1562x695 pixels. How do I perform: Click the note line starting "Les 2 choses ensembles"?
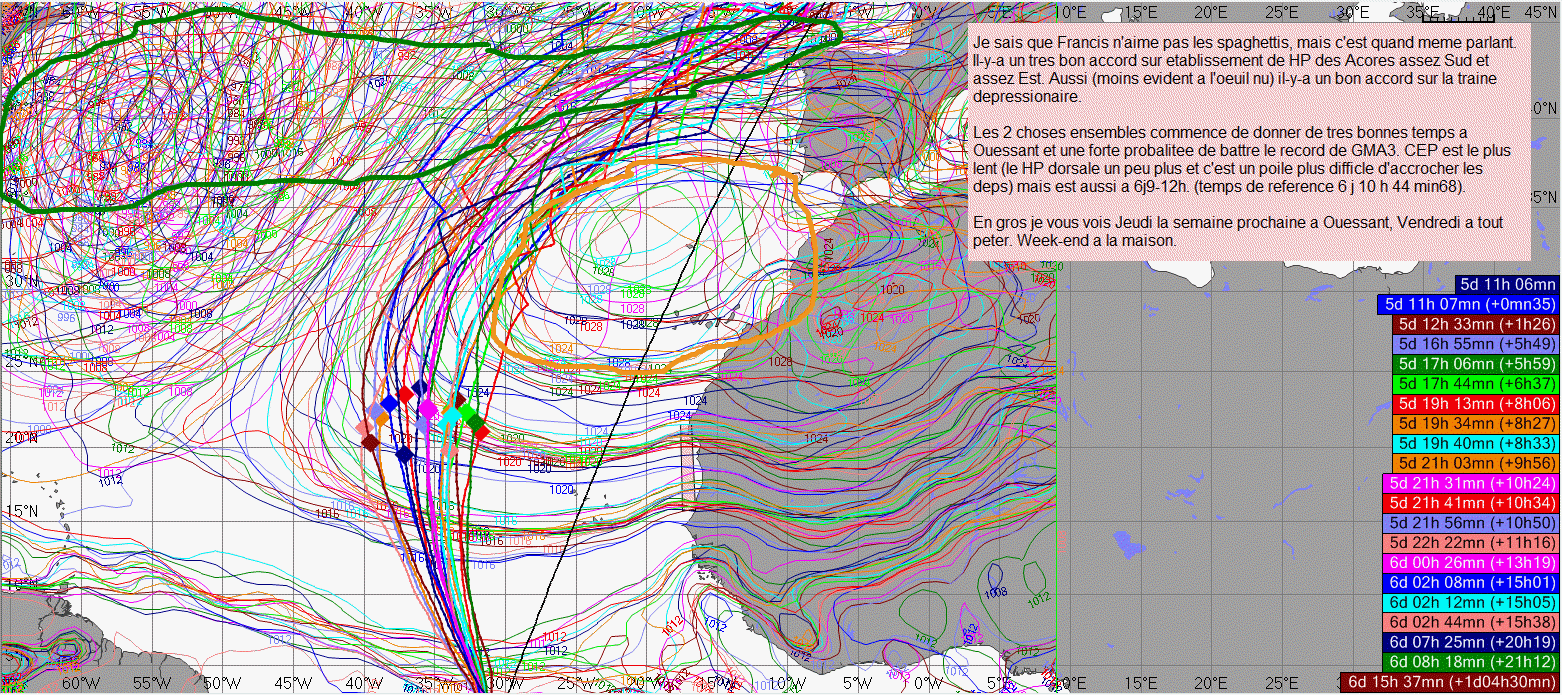click(x=1220, y=132)
